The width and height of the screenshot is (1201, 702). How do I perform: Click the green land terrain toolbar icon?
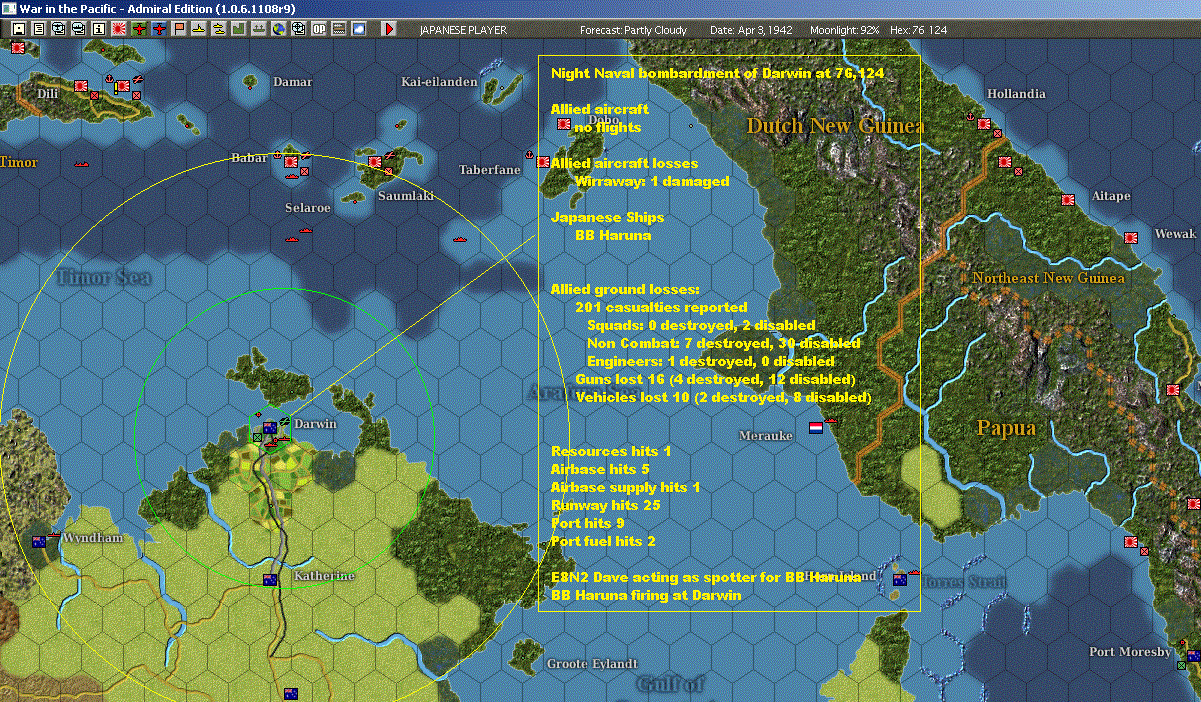(238, 29)
